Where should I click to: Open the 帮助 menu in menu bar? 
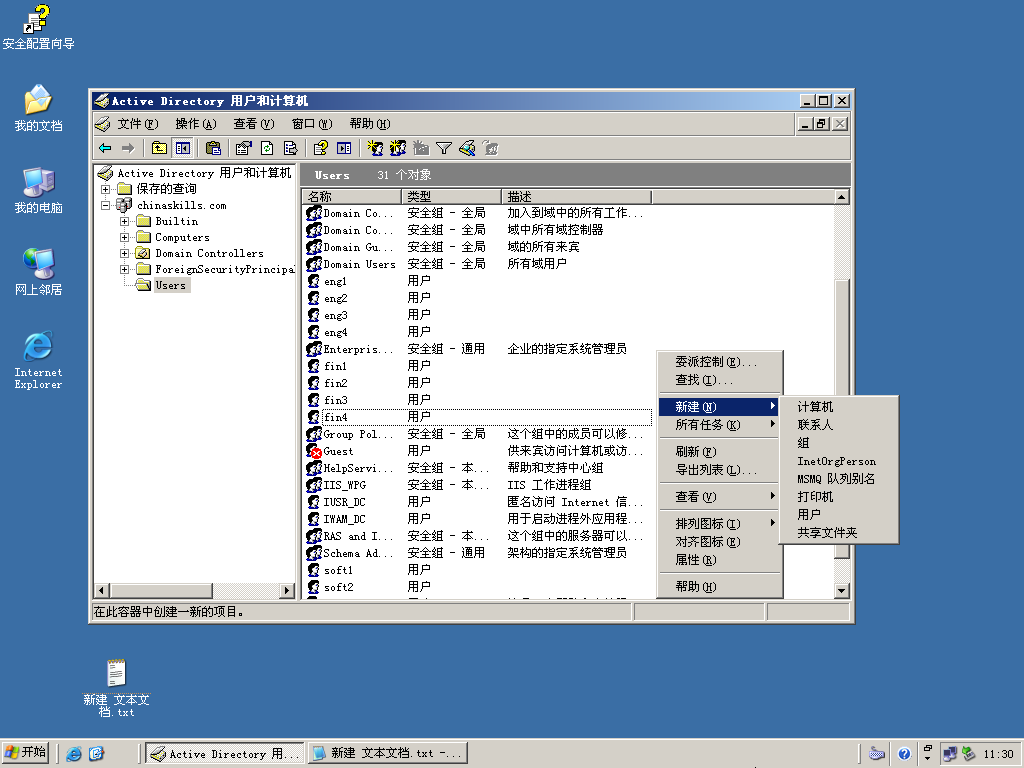(x=370, y=123)
